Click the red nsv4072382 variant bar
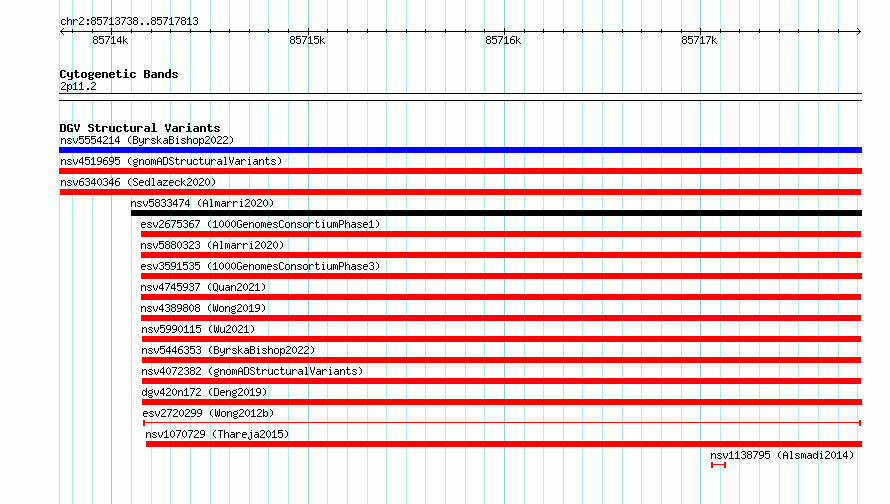Image resolution: width=890 pixels, height=504 pixels. pyautogui.click(x=502, y=381)
